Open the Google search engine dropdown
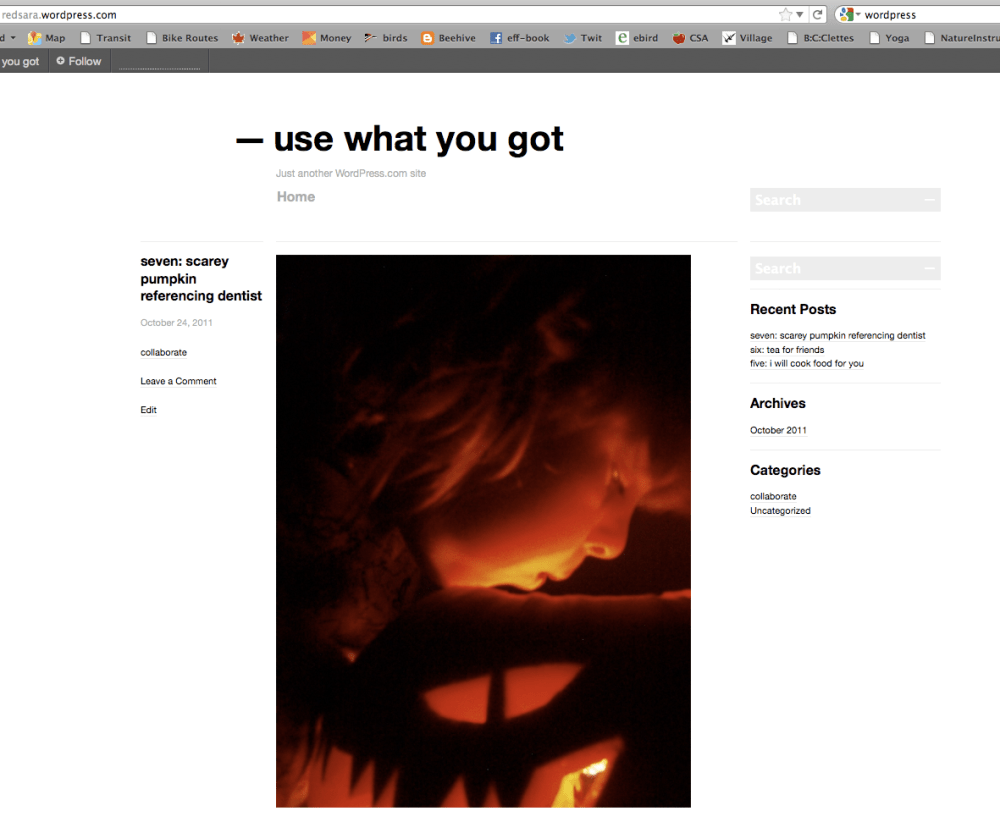1000x822 pixels. pyautogui.click(x=850, y=15)
